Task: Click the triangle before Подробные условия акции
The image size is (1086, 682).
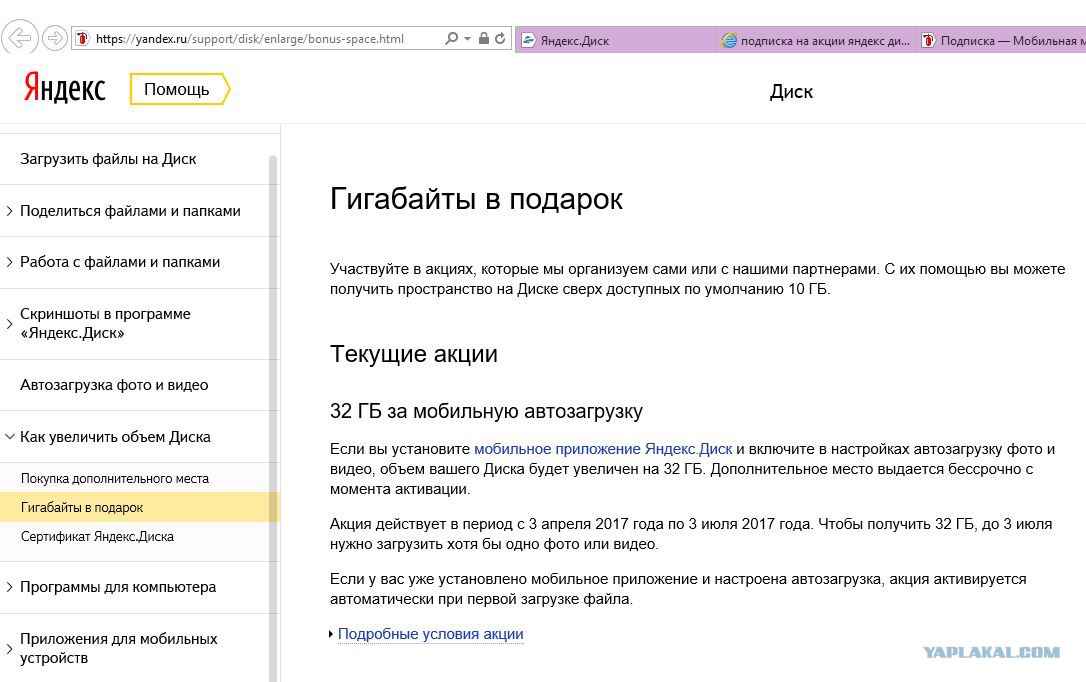Action: point(331,634)
